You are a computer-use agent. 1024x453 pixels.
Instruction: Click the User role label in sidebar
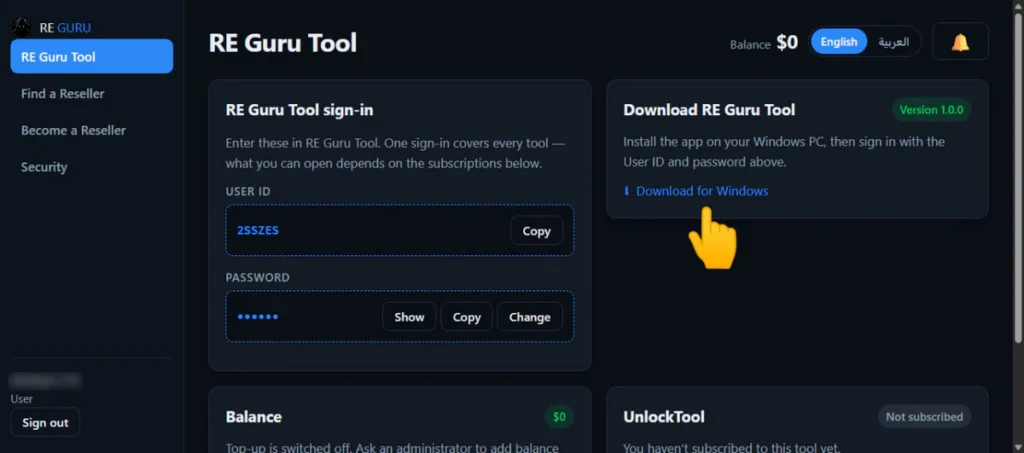[x=22, y=398]
